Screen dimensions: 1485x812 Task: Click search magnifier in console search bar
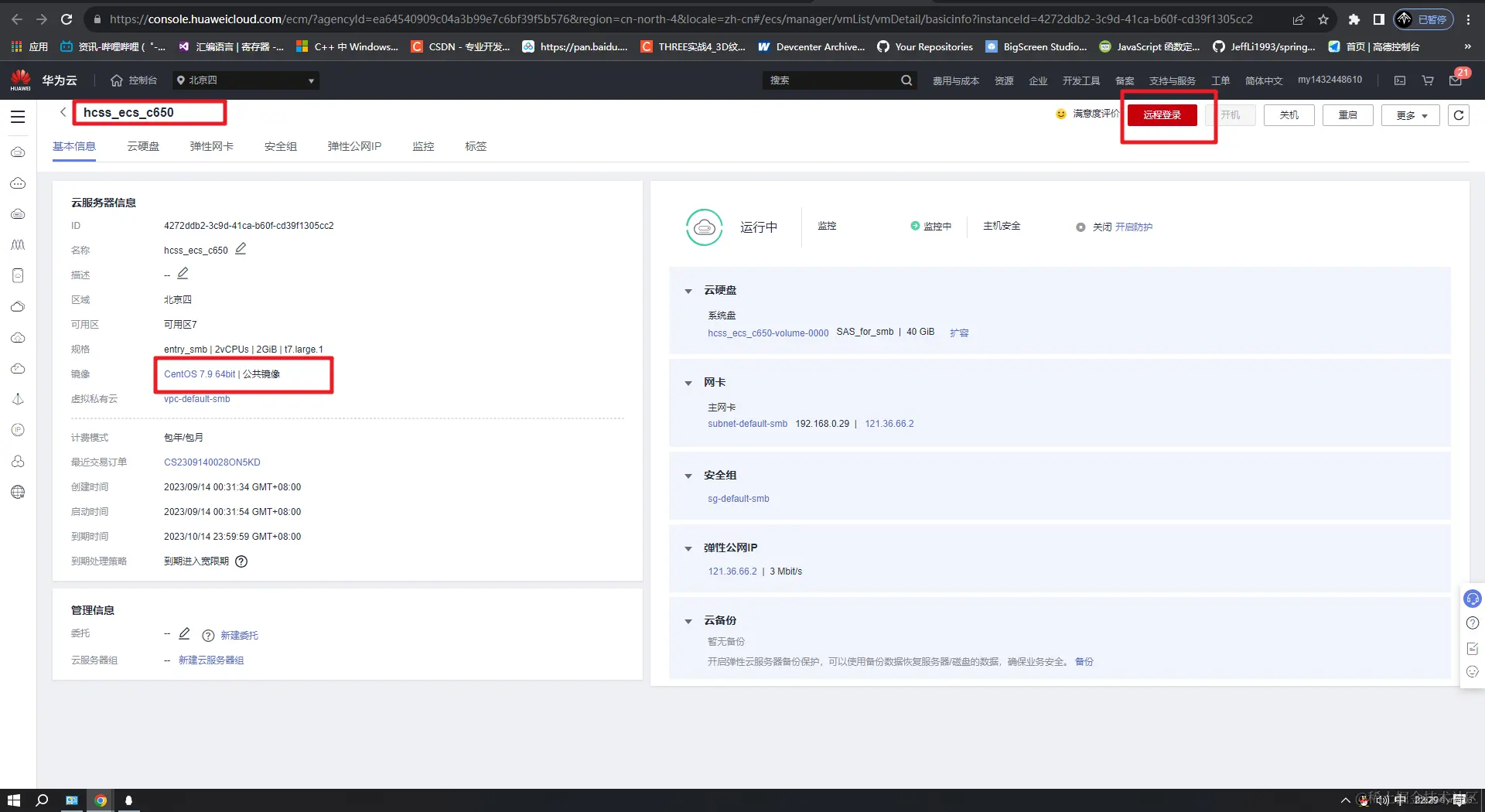coord(906,80)
